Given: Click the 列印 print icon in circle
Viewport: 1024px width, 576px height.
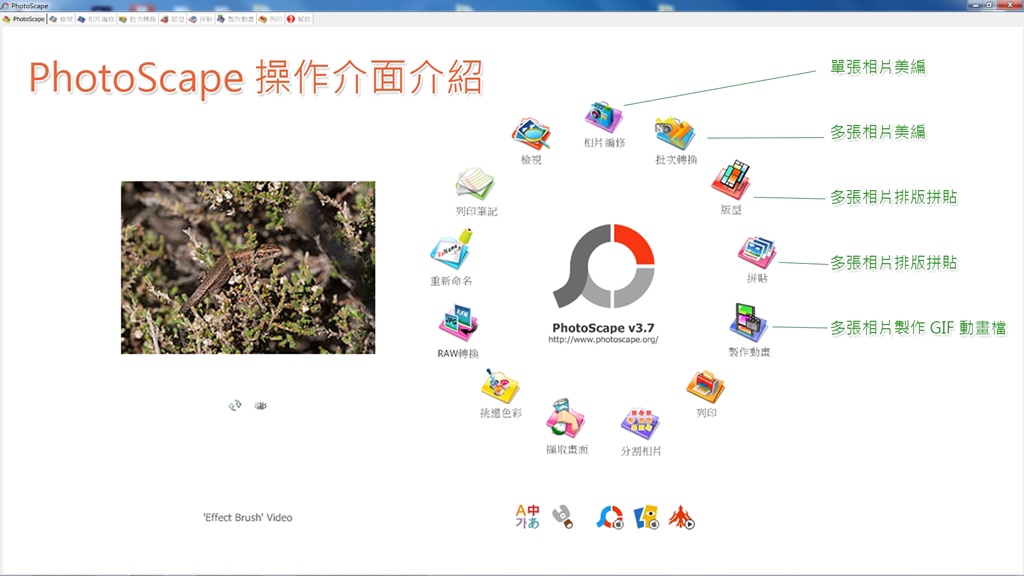Looking at the screenshot, I should 705,387.
